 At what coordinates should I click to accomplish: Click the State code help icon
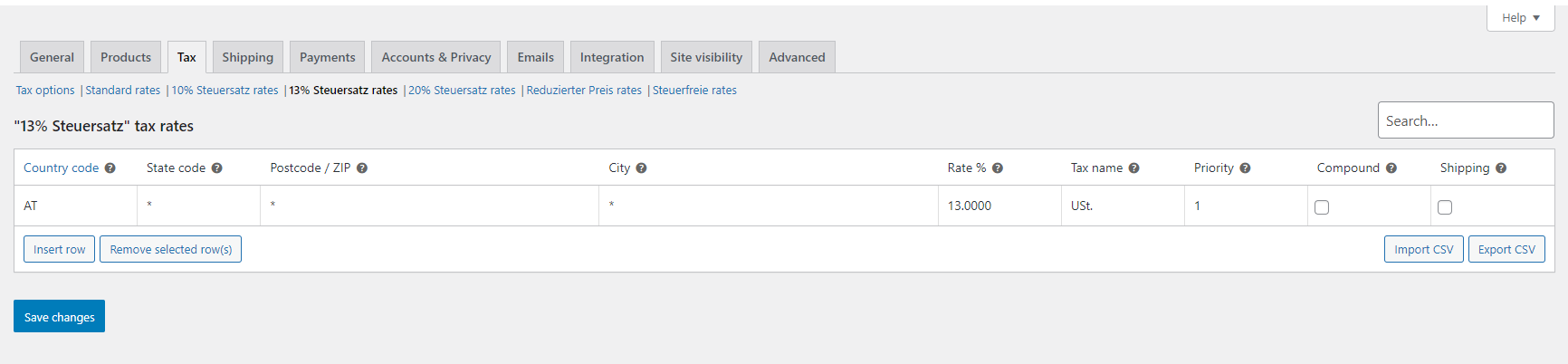tap(217, 168)
